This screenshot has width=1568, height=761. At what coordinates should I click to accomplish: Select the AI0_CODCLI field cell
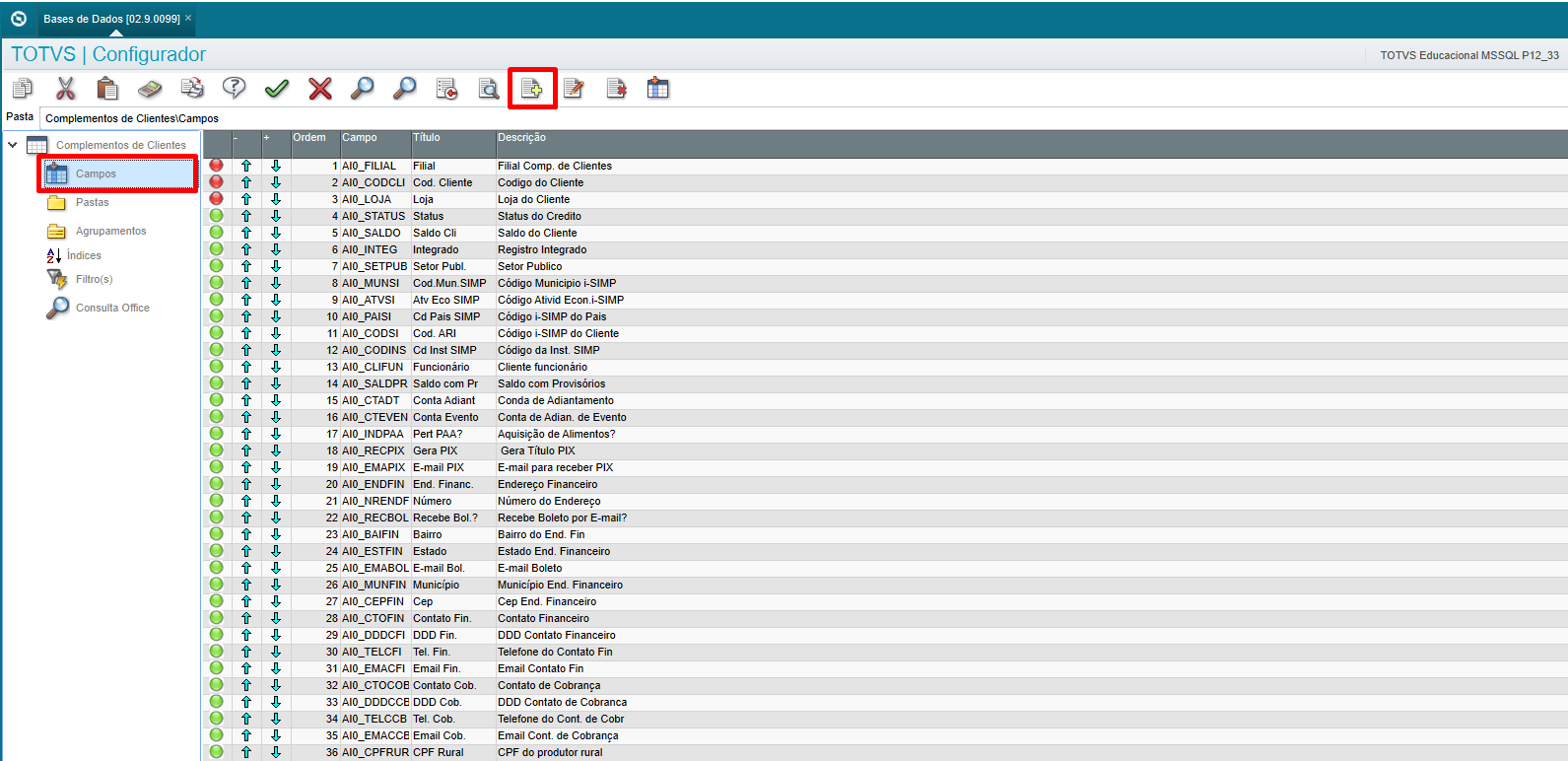click(374, 182)
